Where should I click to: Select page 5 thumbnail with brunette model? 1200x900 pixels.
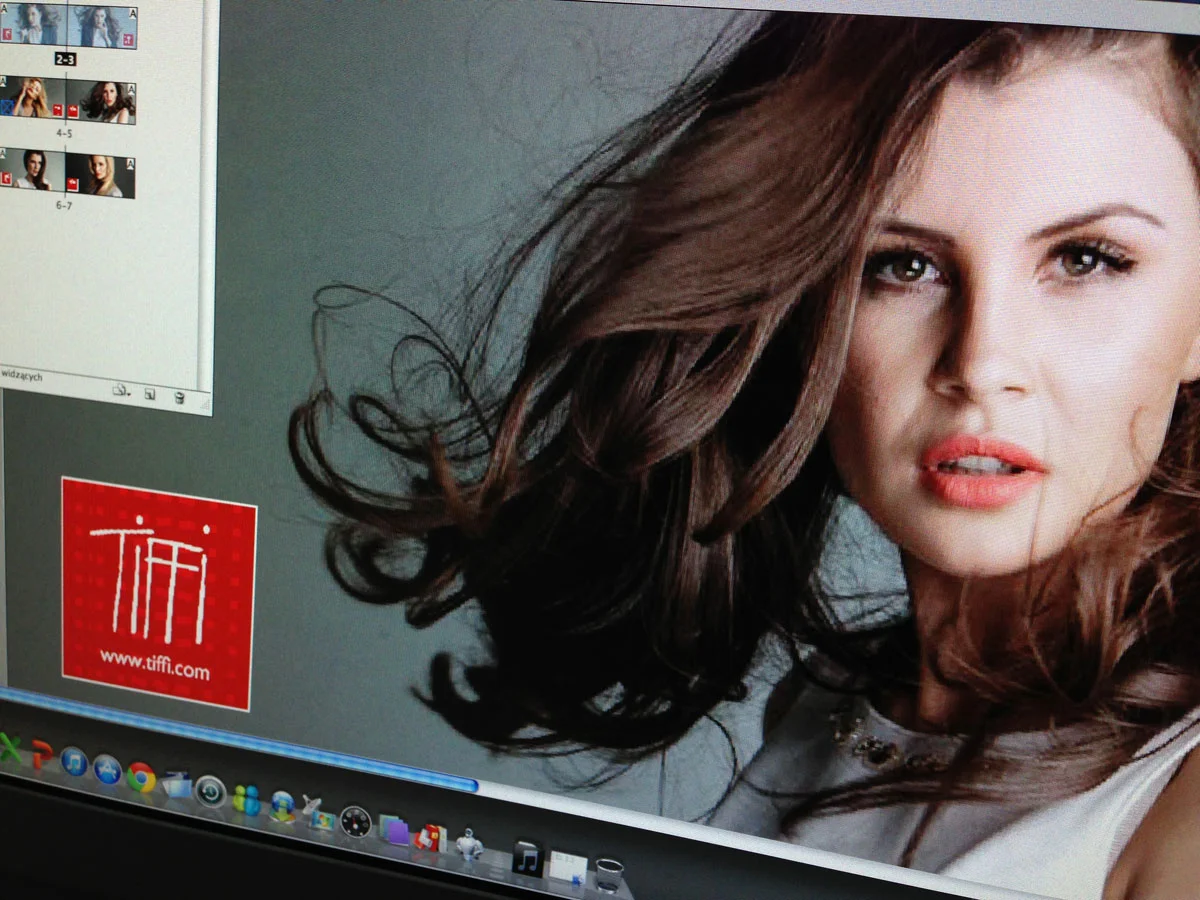click(101, 102)
